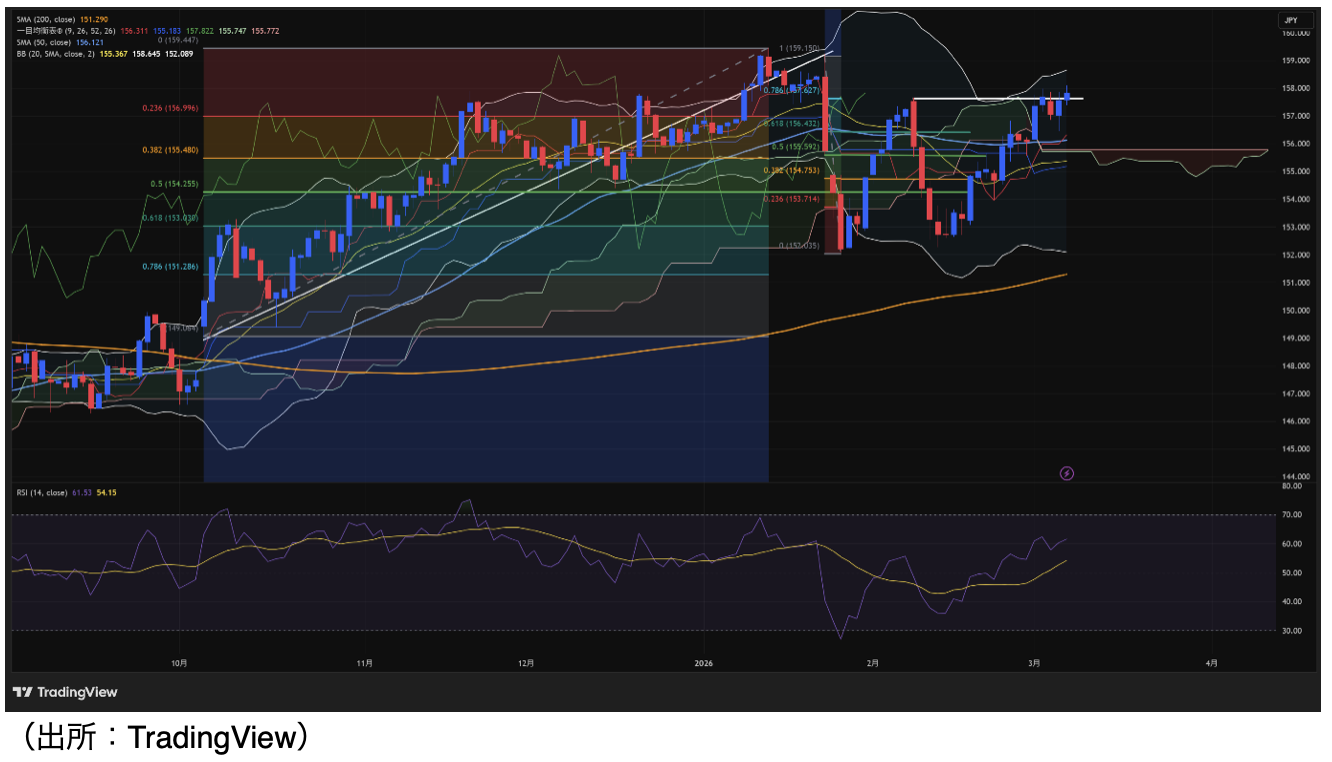
Task: Click the 0.236 (156.996) Fibonacci level label
Action: point(169,108)
